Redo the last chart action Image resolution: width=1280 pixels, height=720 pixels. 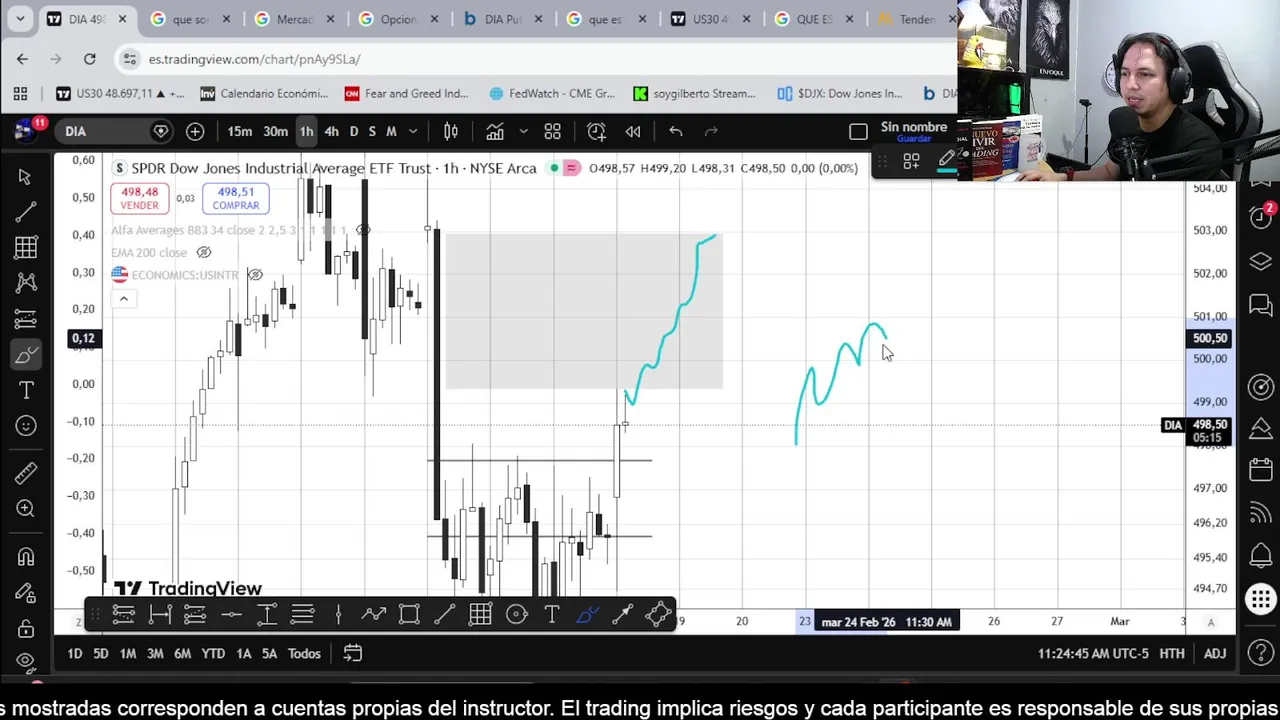711,131
